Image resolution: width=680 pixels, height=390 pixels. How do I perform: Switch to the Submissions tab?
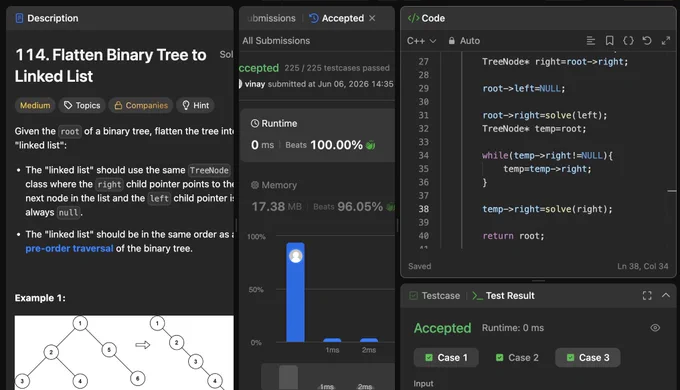coord(271,18)
